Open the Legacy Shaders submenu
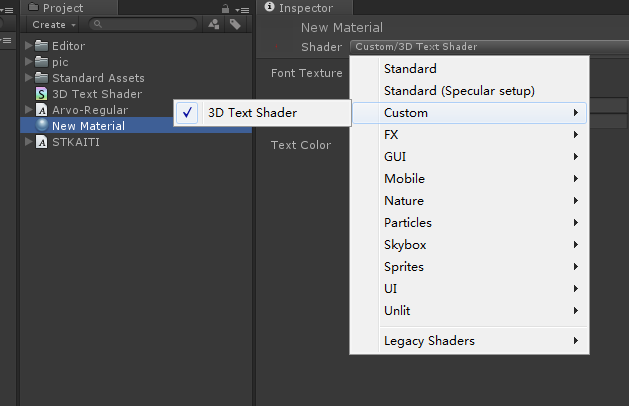 coord(469,341)
